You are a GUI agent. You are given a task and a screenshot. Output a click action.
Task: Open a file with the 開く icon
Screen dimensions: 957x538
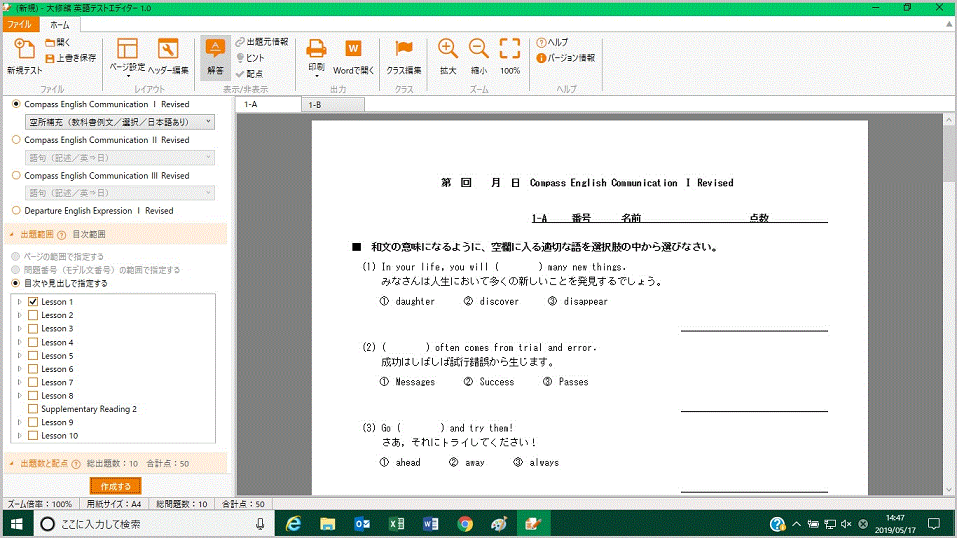tap(58, 42)
